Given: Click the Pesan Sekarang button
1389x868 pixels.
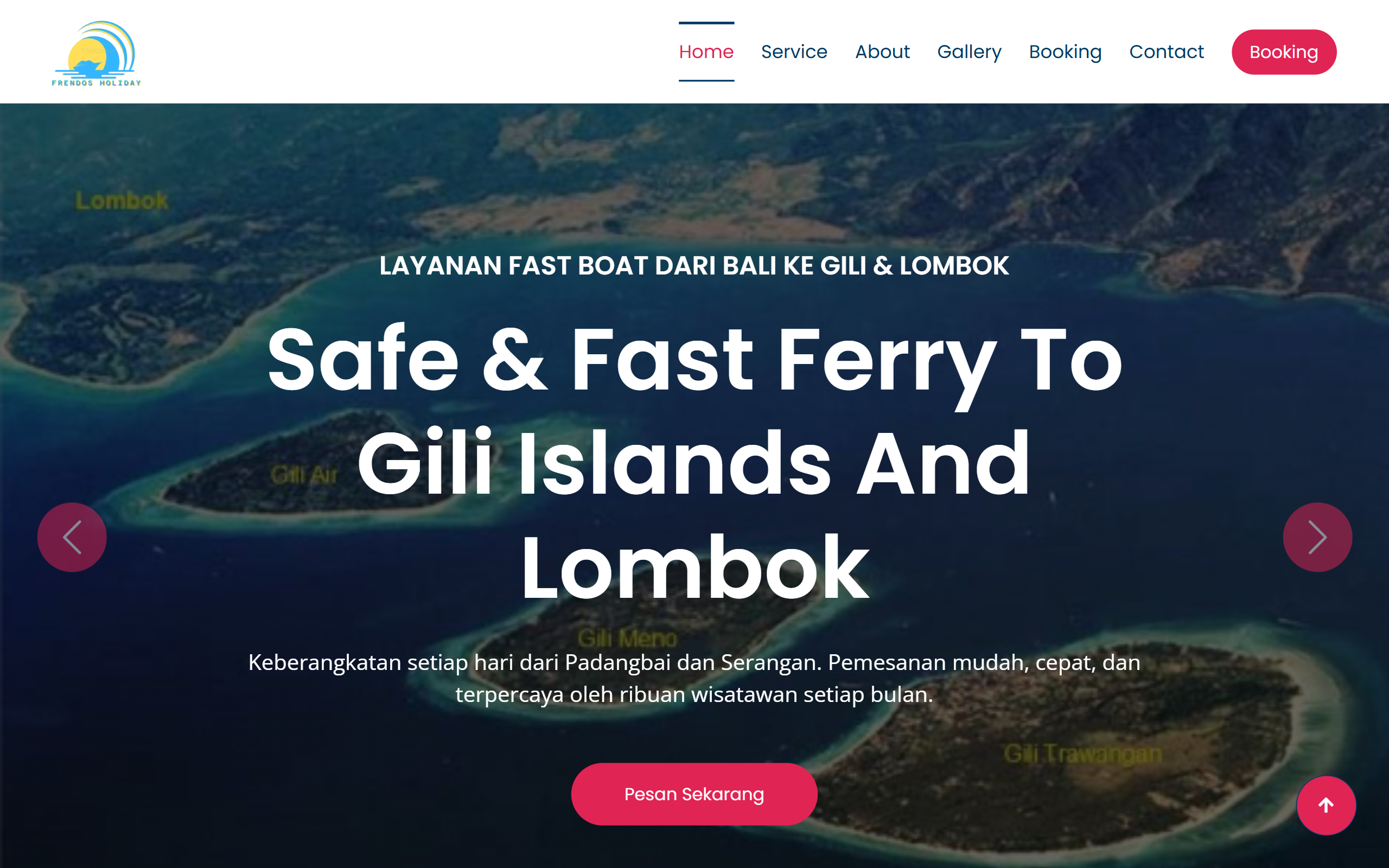Looking at the screenshot, I should point(694,794).
